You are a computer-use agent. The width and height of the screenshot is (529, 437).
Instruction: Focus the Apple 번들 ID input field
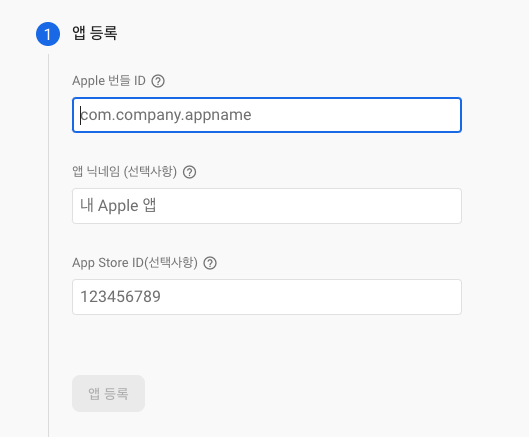click(x=267, y=115)
